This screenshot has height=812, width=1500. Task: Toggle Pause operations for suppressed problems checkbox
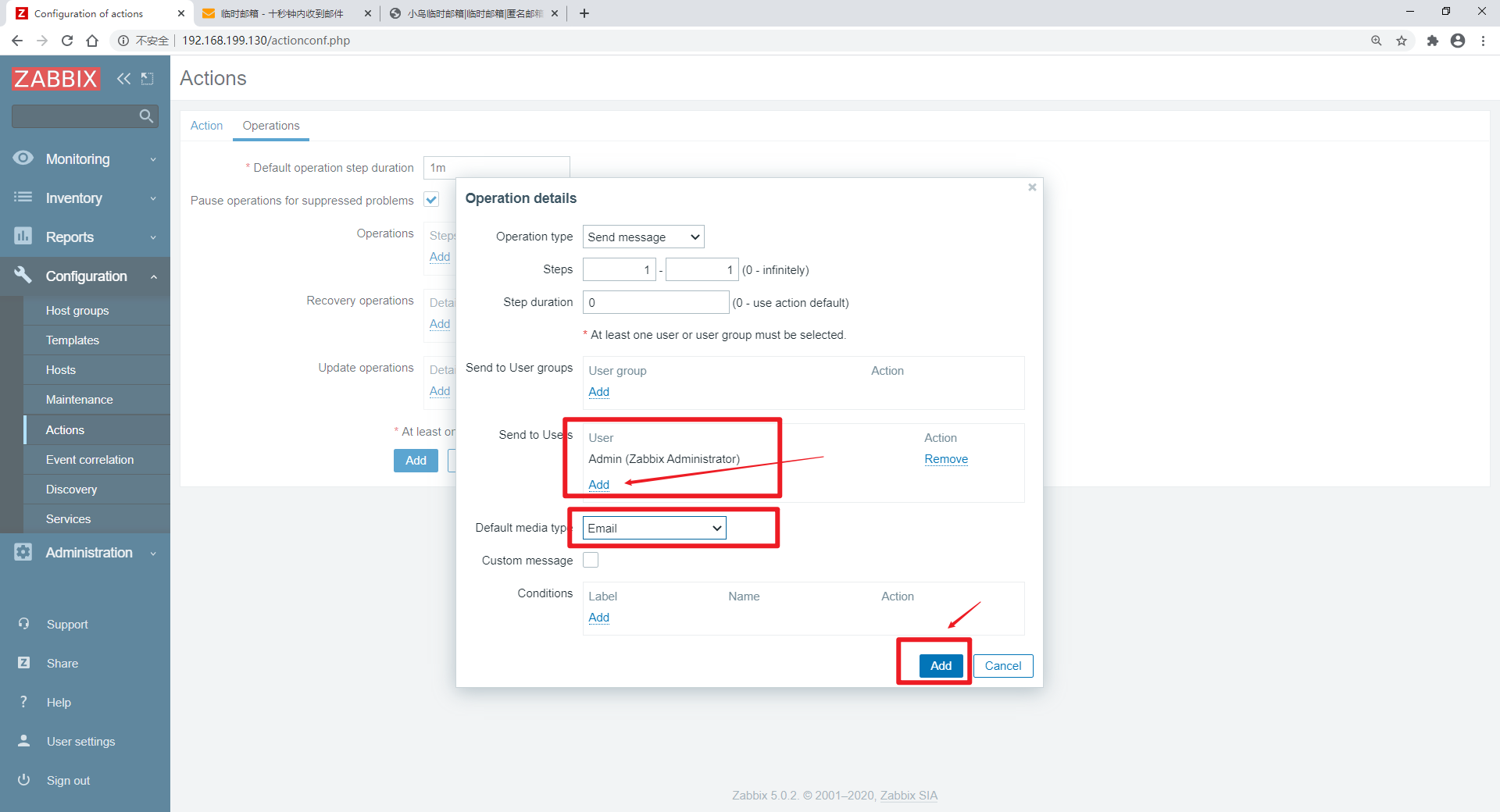431,200
